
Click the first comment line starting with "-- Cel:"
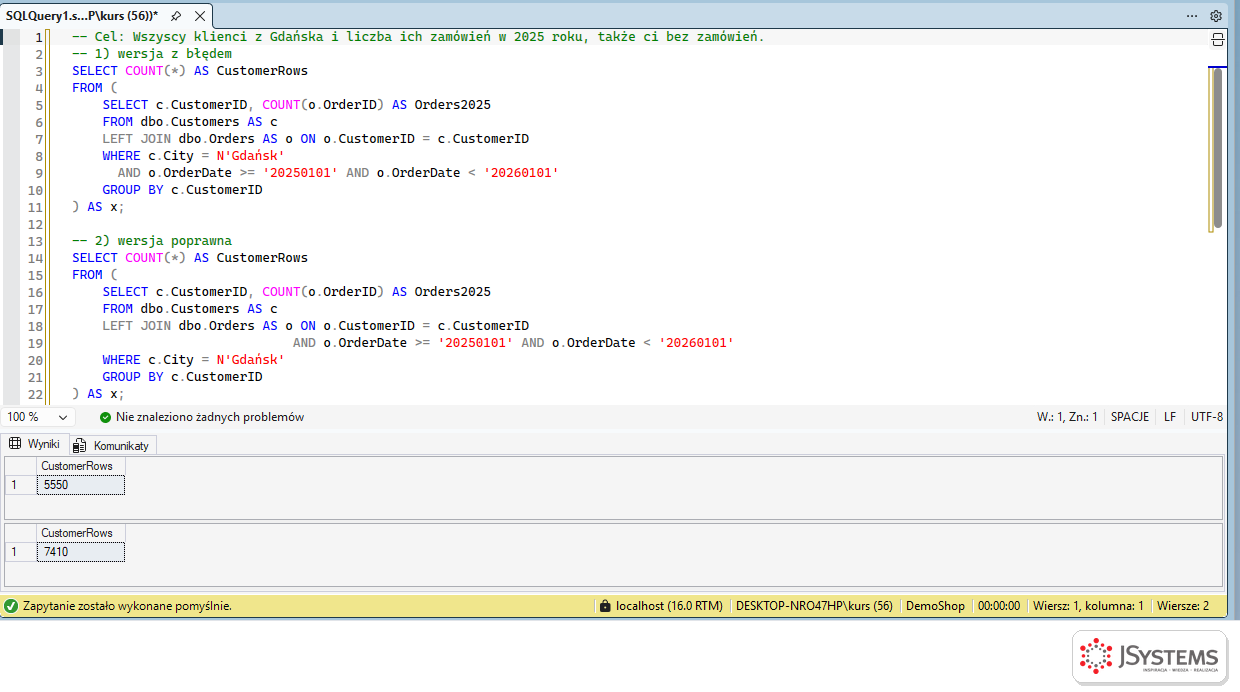pyautogui.click(x=418, y=37)
